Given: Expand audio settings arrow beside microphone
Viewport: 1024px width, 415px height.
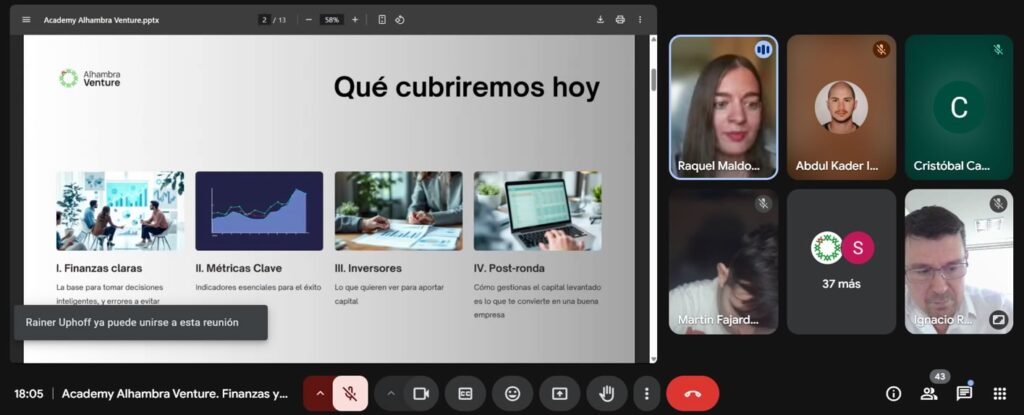Looking at the screenshot, I should [319, 394].
